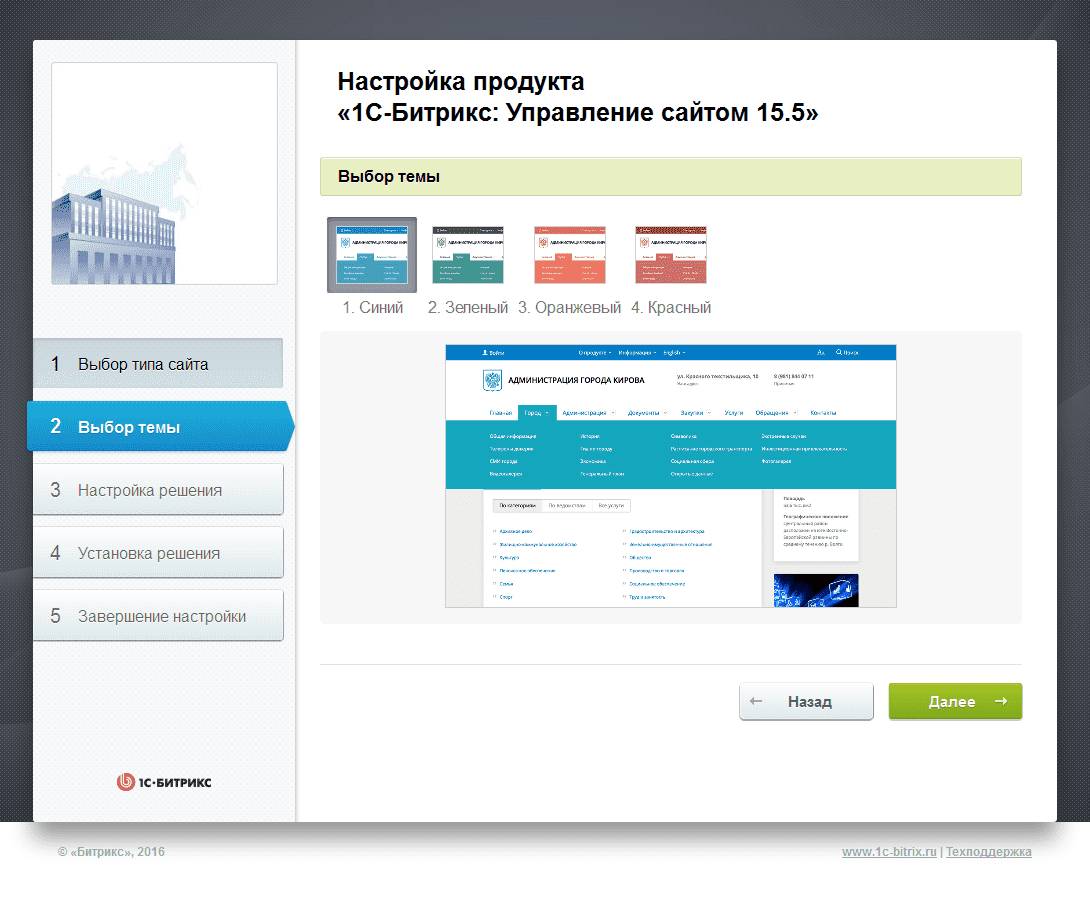Click the '3. Оранжевый' theme label
This screenshot has height=912, width=1090.
click(569, 307)
